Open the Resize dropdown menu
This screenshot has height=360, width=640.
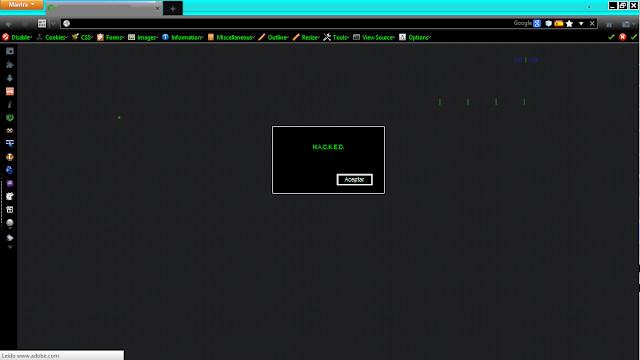pos(306,37)
